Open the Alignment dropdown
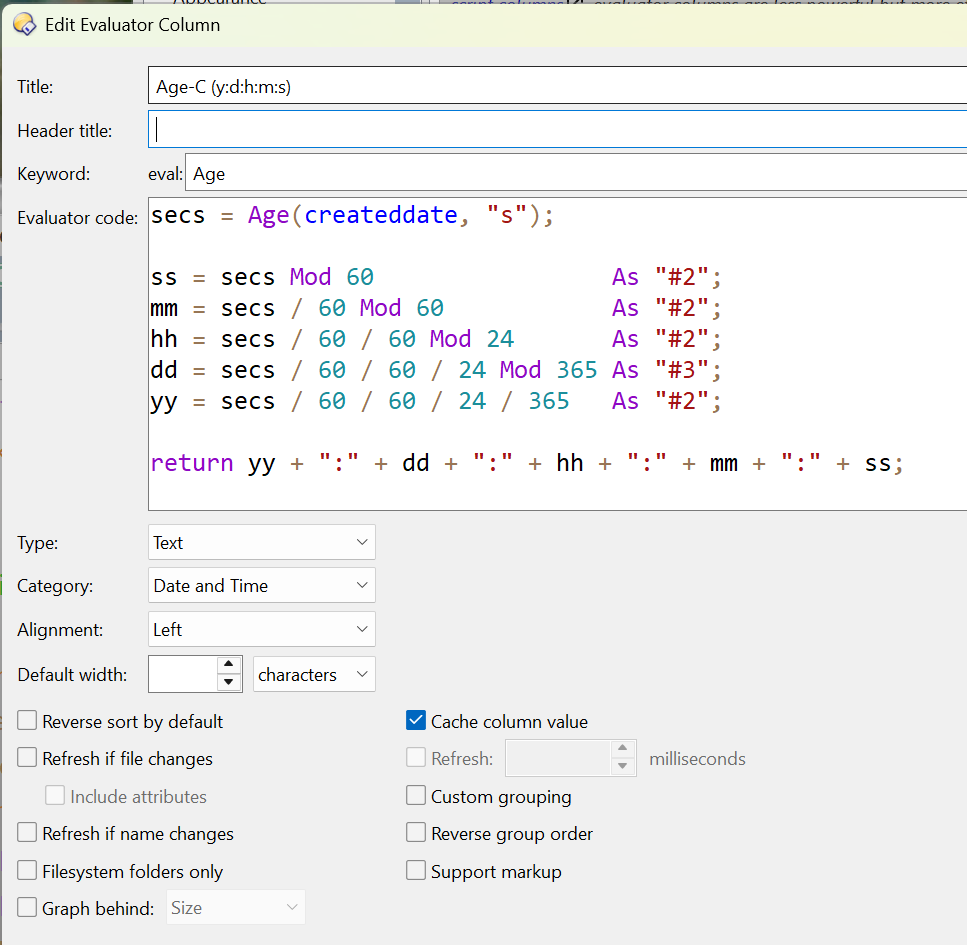The height and width of the screenshot is (945, 967). (261, 630)
